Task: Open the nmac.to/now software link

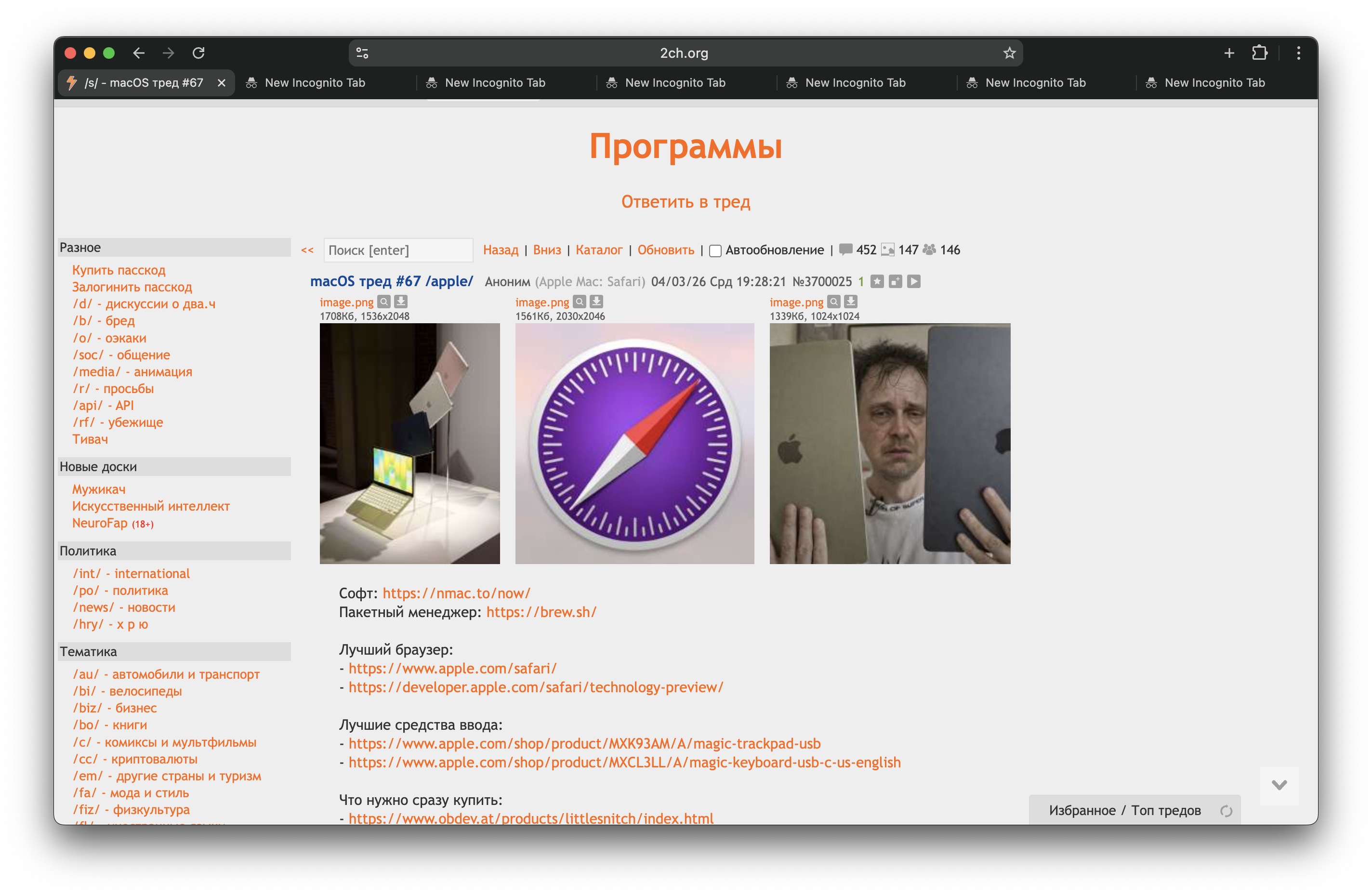Action: 457,593
